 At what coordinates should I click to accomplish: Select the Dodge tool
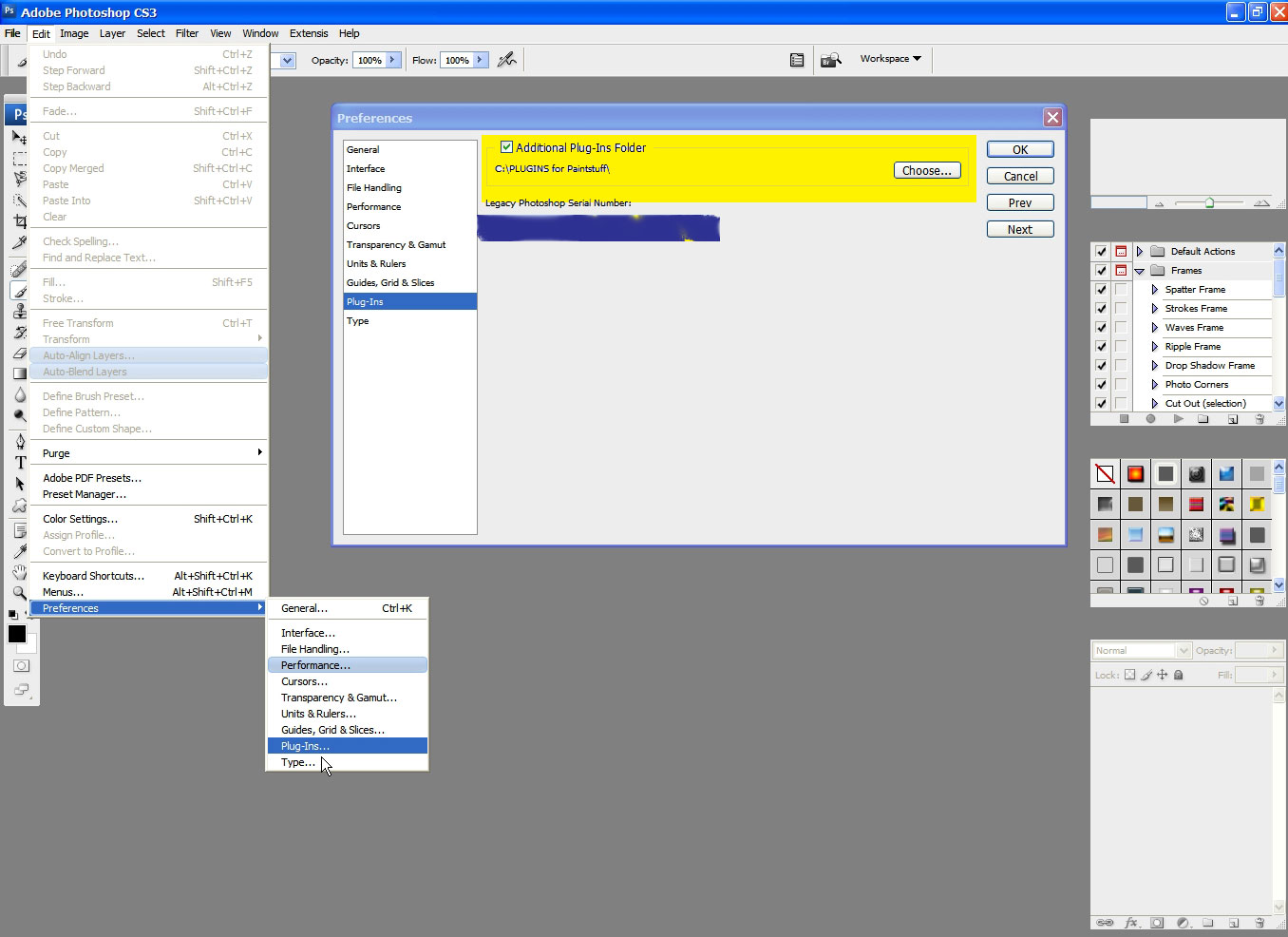(19, 415)
